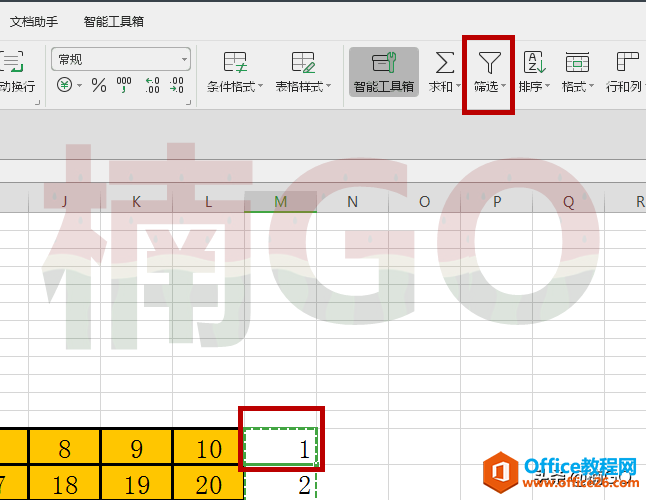Open the 文档助手 tab
Screen dimensions: 646x500
pyautogui.click(x=34, y=21)
